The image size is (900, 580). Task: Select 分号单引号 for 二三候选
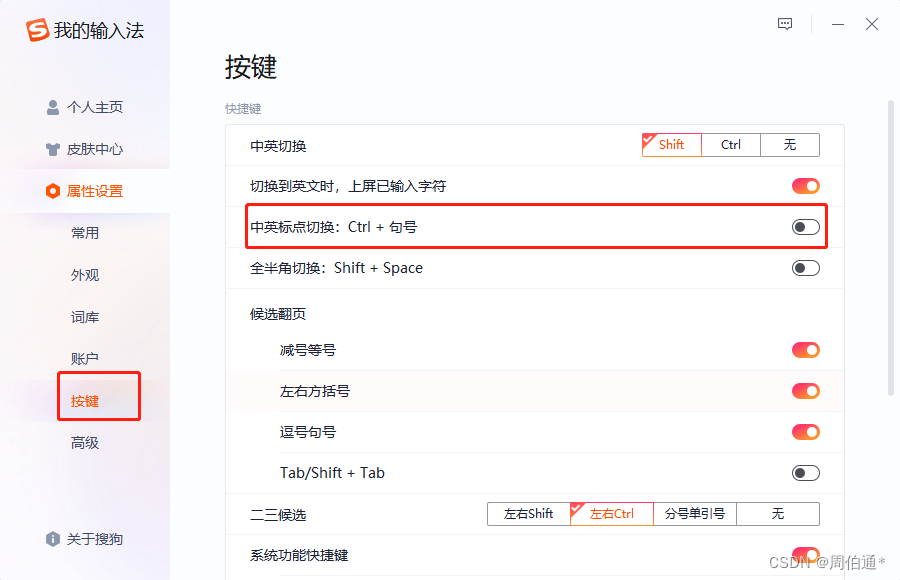695,514
